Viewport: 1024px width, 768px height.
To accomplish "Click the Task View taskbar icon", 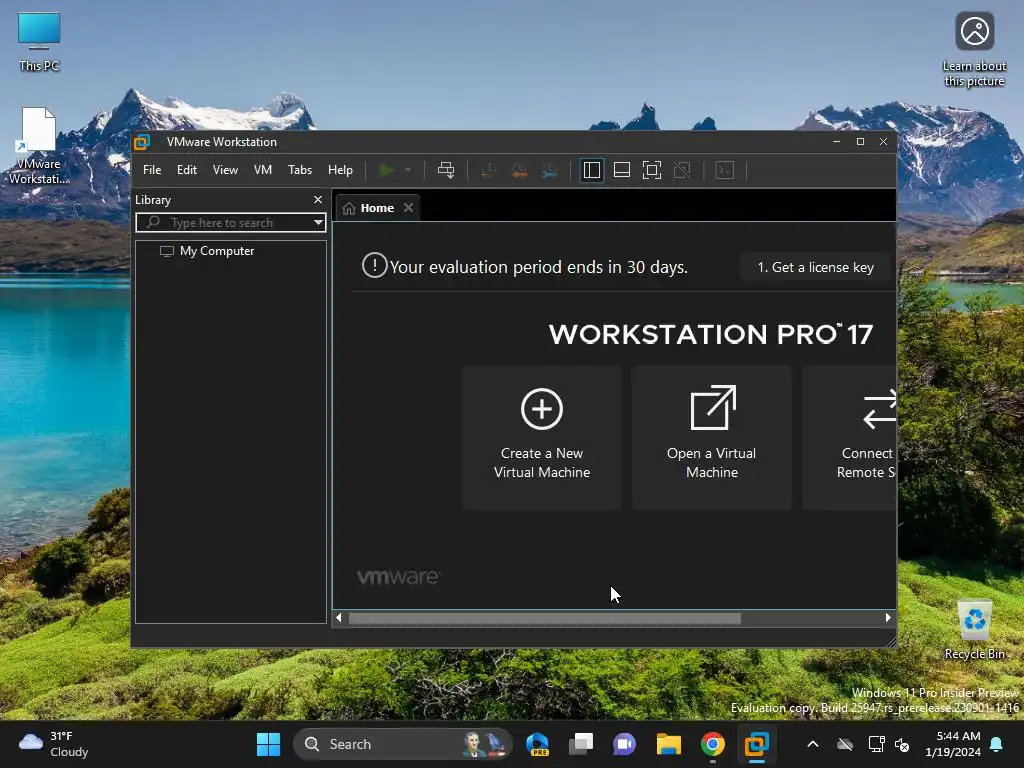I will (581, 744).
